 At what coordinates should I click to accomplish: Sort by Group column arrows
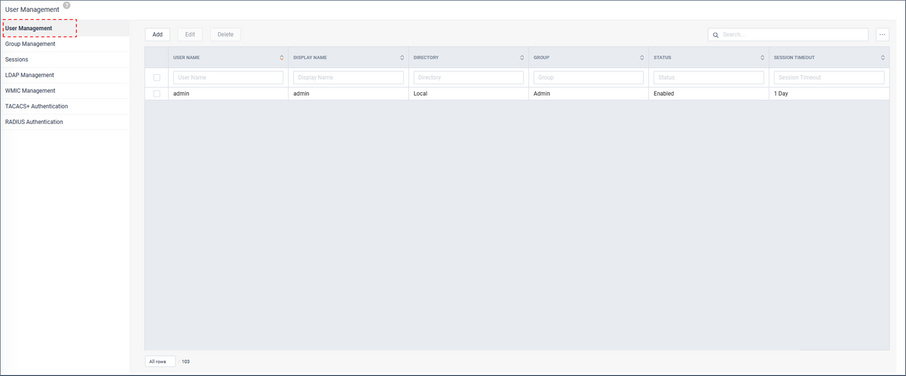(x=642, y=58)
